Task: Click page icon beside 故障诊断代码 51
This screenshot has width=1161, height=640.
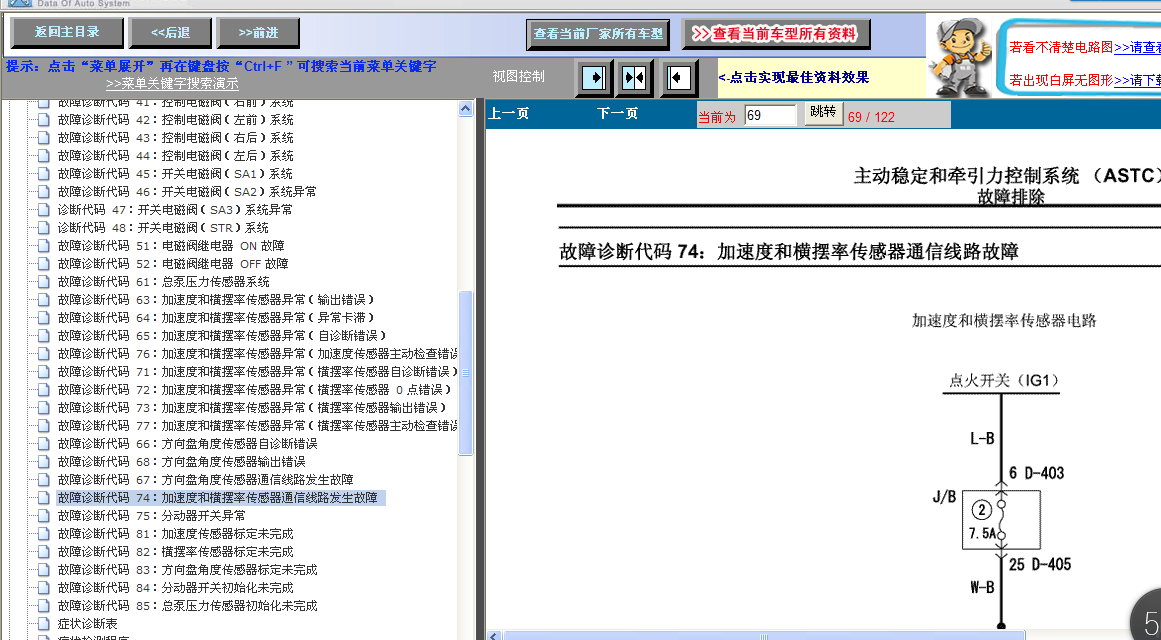Action: coord(44,246)
